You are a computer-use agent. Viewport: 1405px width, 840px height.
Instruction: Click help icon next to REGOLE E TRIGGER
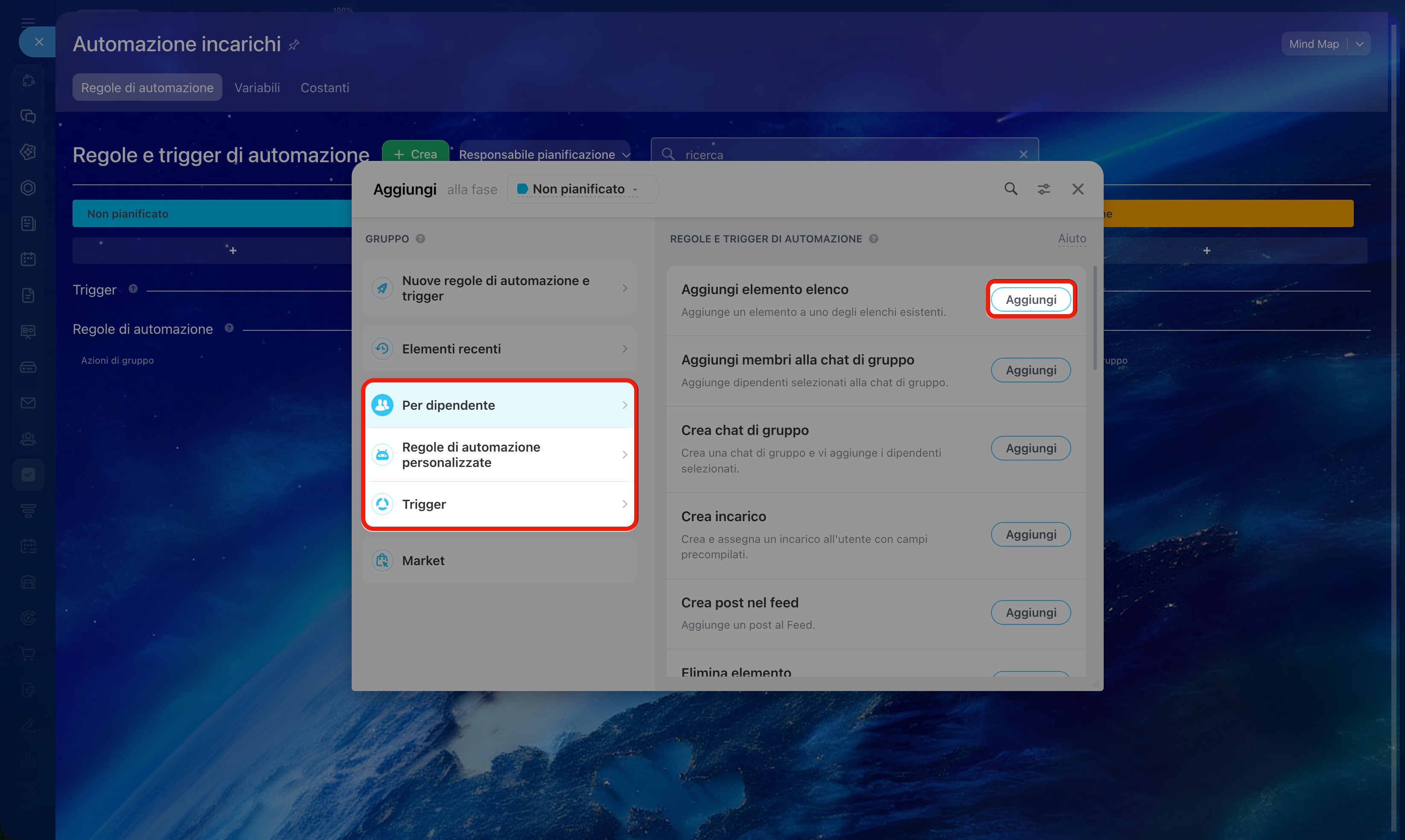click(874, 239)
